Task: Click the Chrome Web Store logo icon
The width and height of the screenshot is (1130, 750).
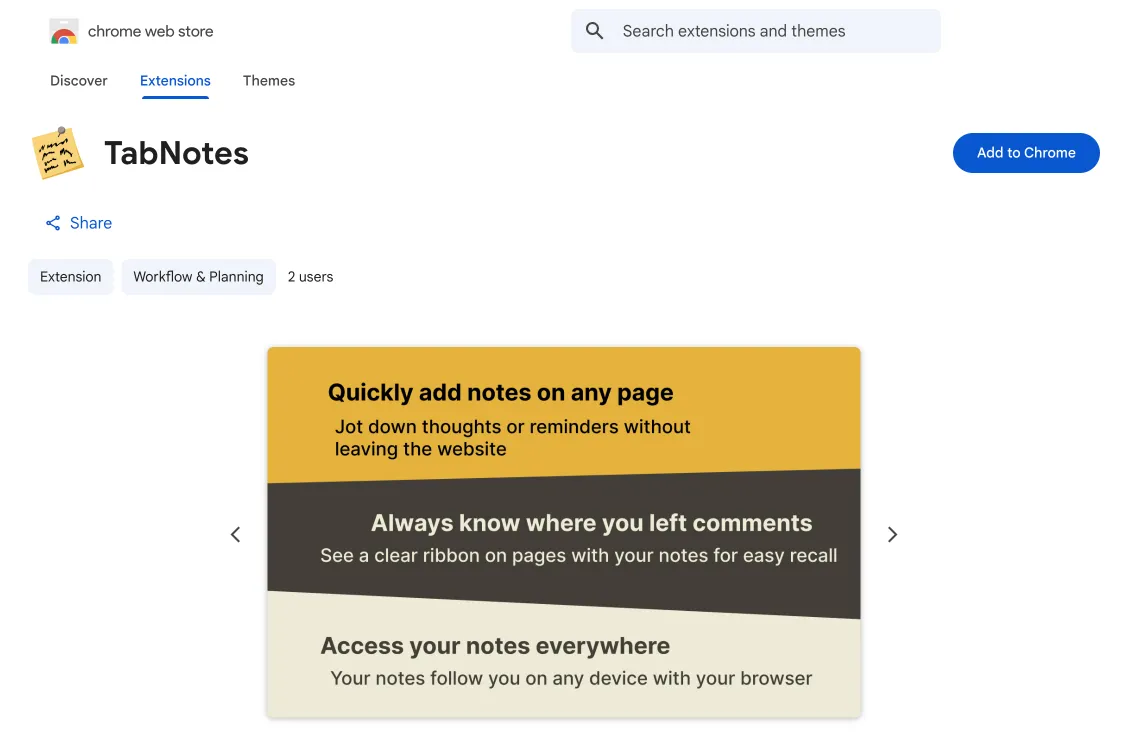Action: point(64,31)
